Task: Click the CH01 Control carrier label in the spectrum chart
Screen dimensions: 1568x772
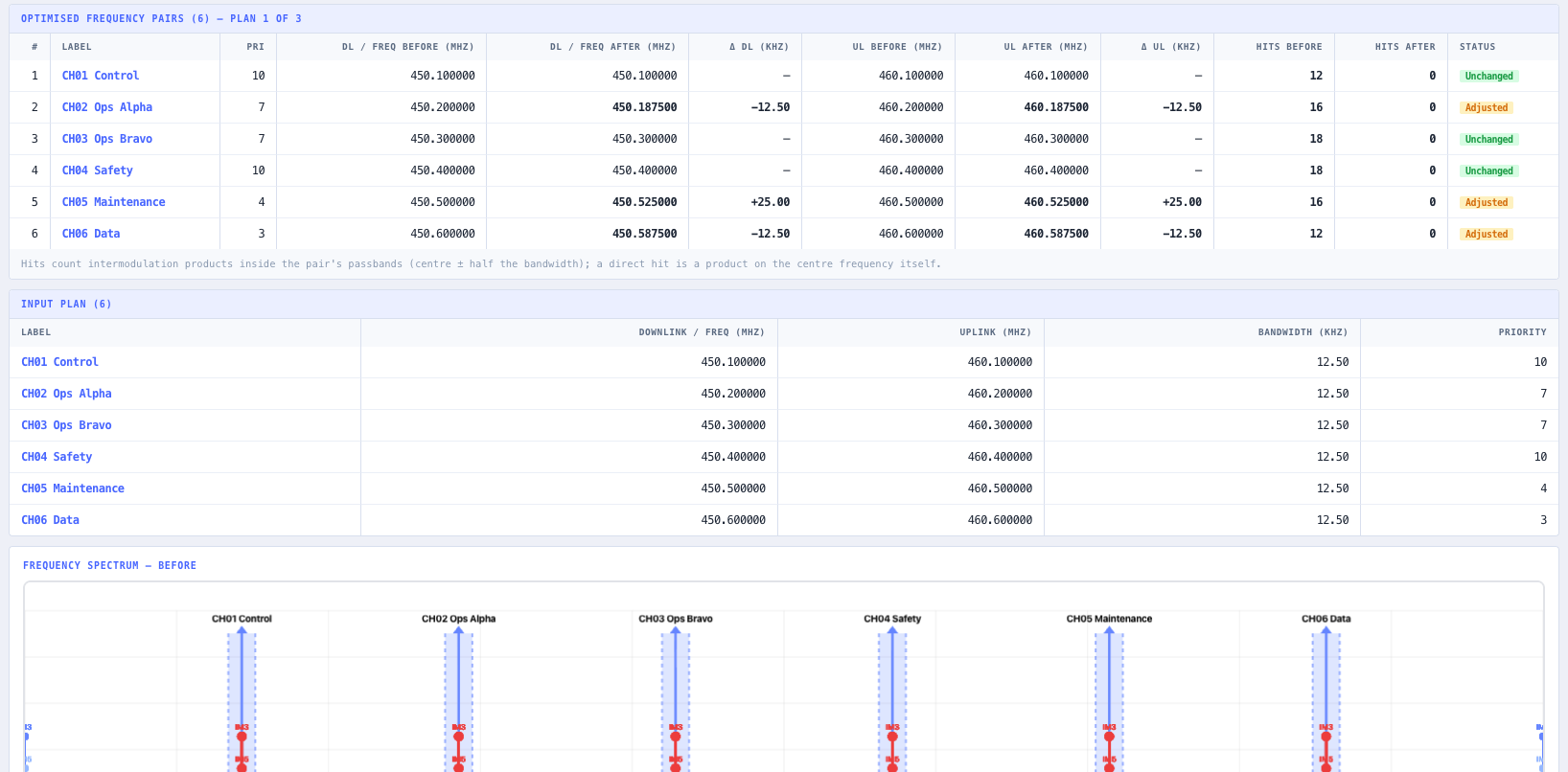Action: point(242,619)
